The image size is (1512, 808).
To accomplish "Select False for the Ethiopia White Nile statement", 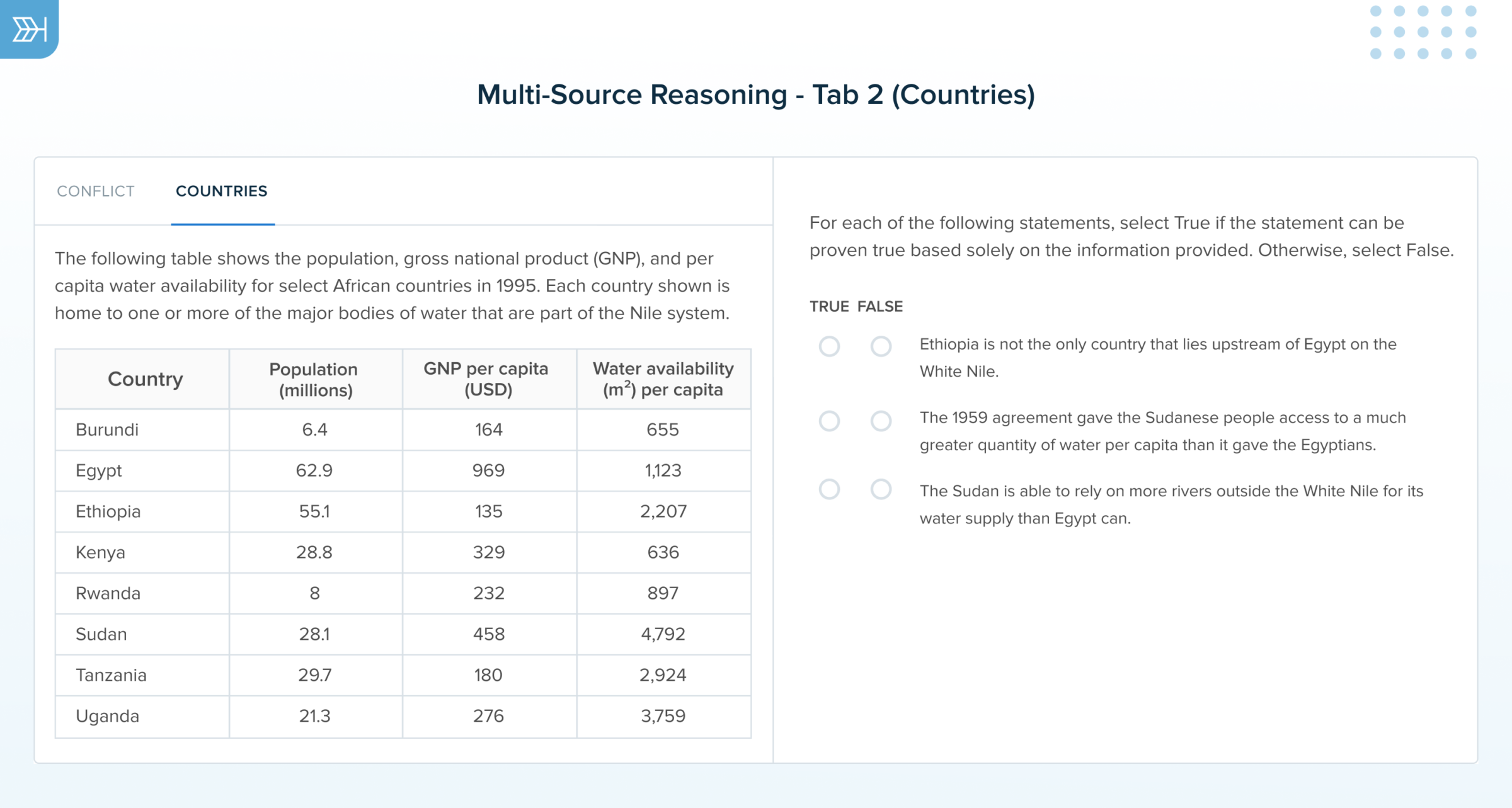I will (881, 346).
